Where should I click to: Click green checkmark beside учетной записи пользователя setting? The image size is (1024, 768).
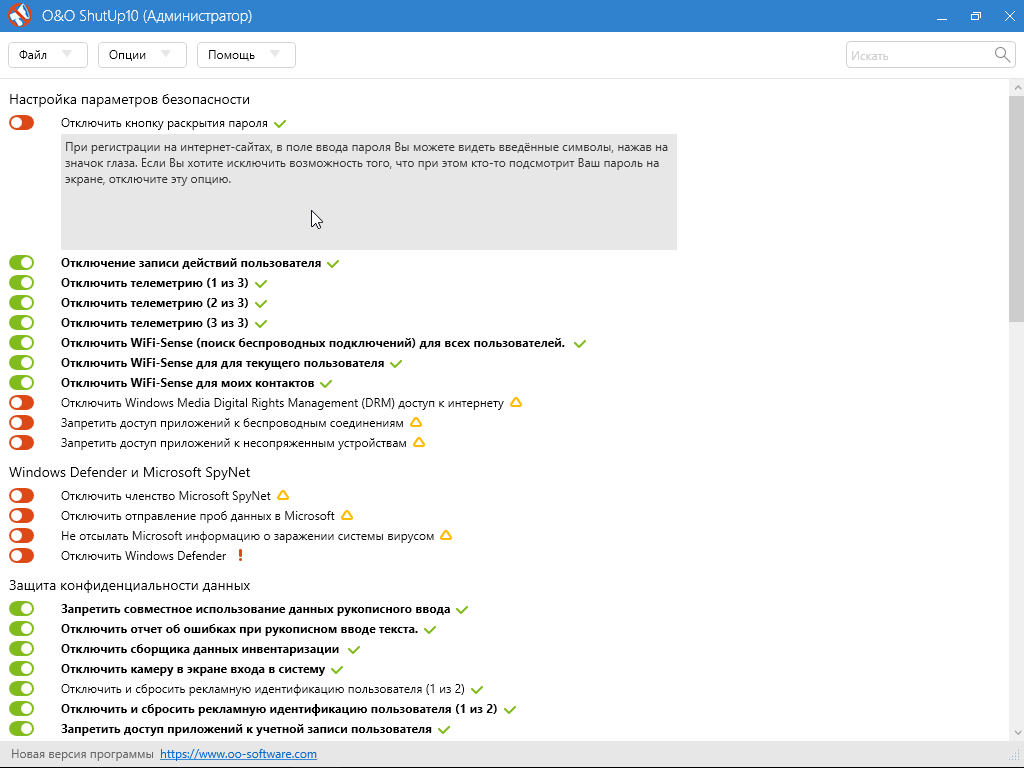click(x=444, y=729)
